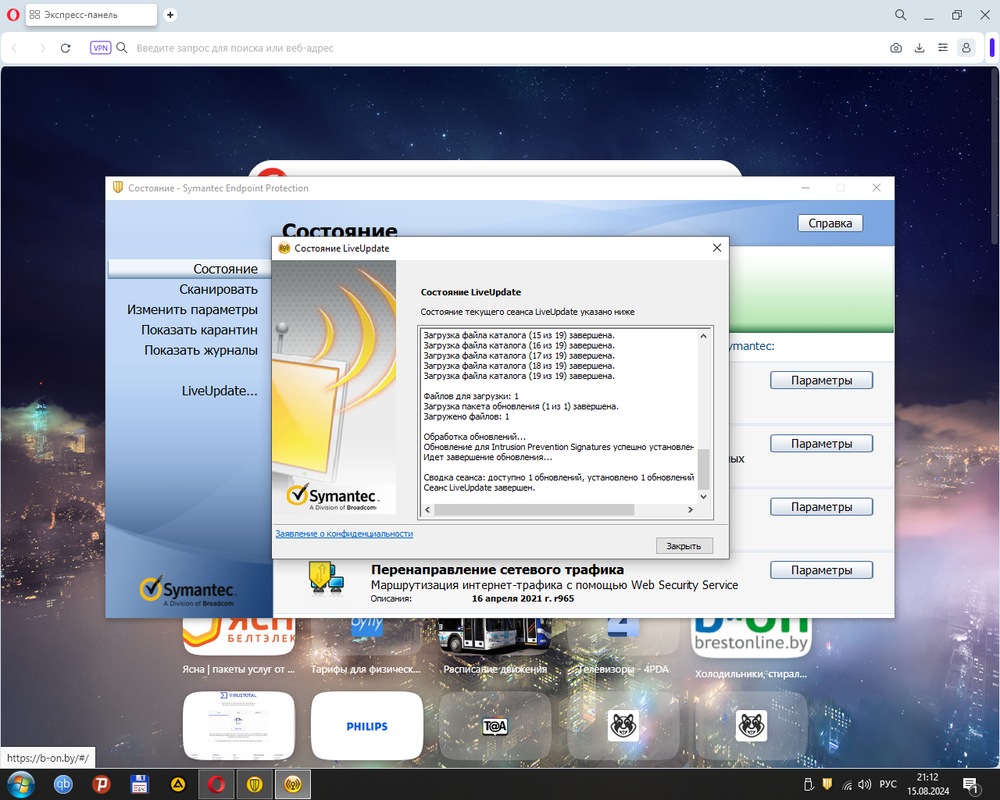Image resolution: width=1000 pixels, height=800 pixels.
Task: Click vertical scrollbar thumb in log
Action: [x=703, y=469]
